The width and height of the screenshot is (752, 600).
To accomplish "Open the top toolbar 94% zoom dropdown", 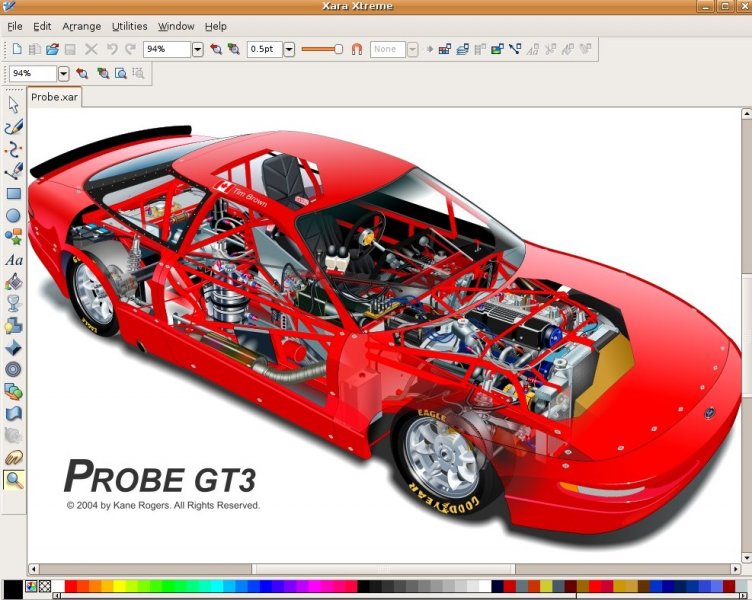I will pos(197,49).
